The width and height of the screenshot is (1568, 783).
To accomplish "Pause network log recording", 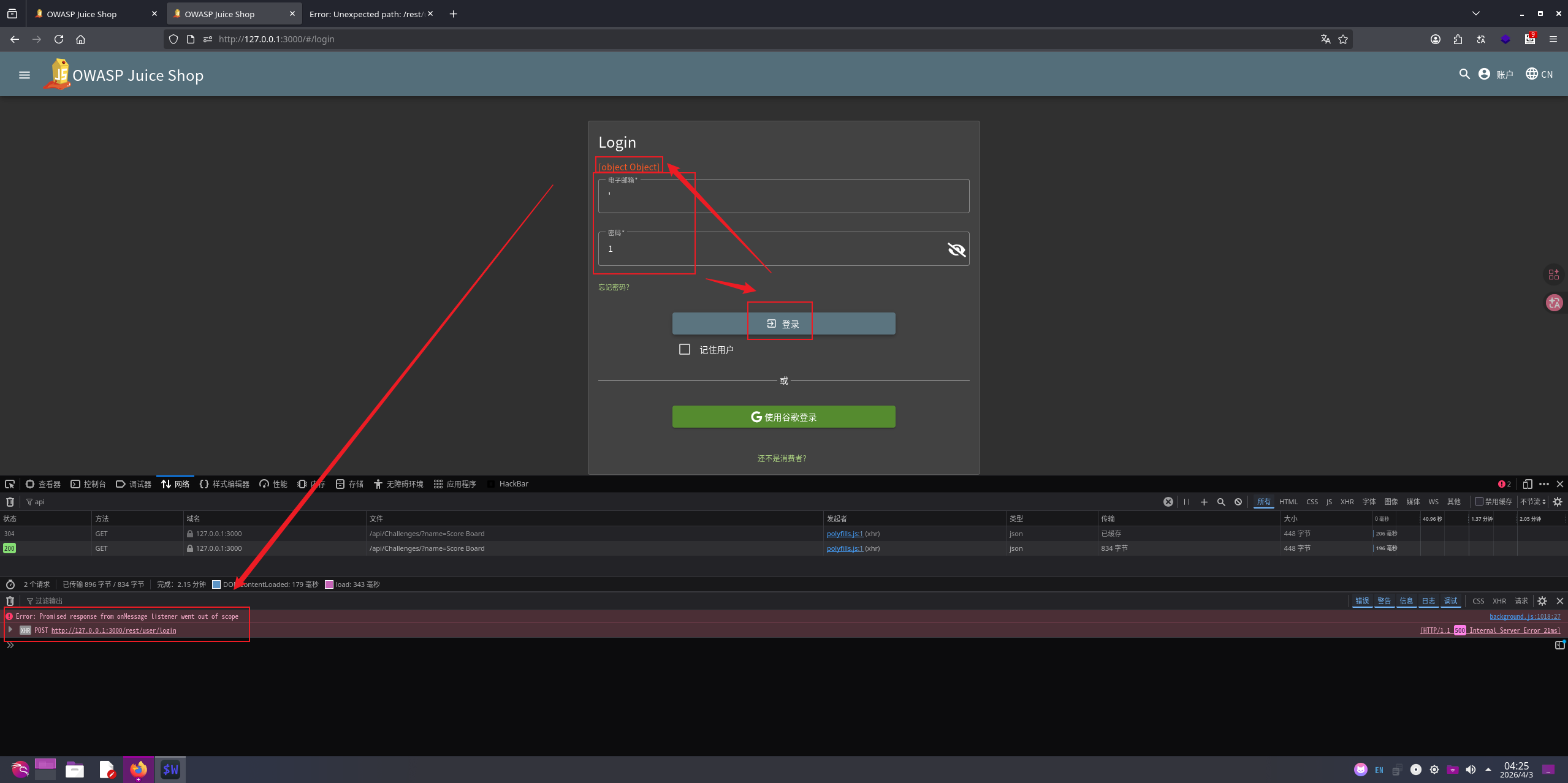I will tap(1187, 502).
